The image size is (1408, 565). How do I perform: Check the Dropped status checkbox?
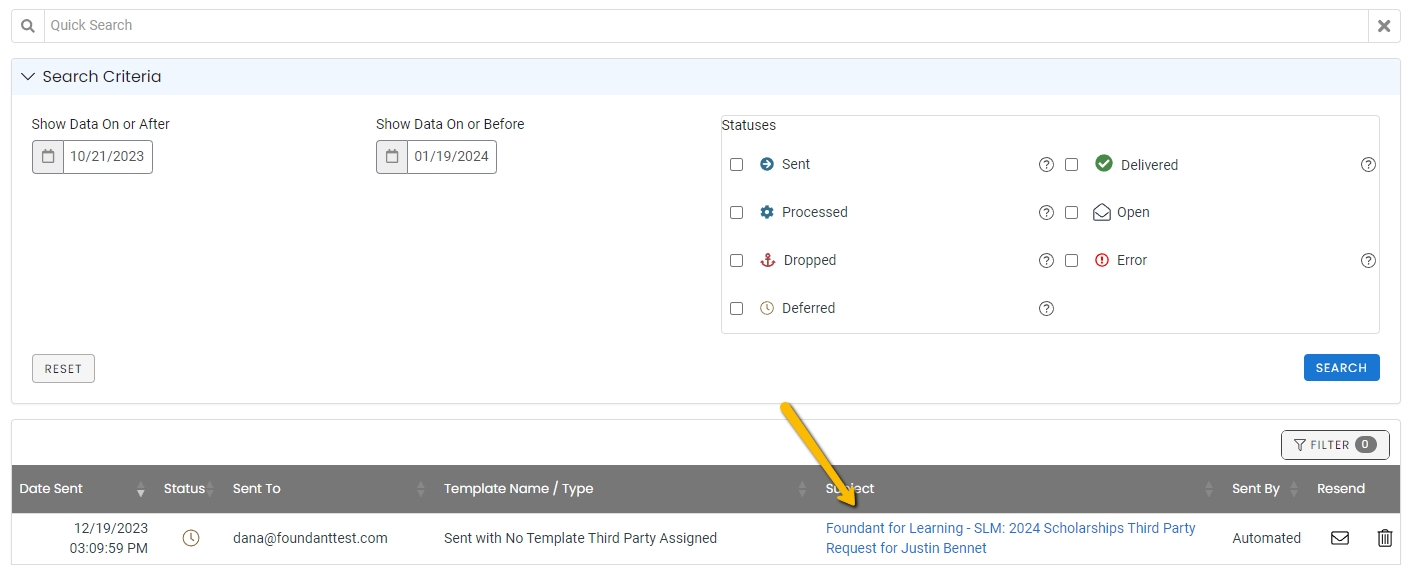[x=737, y=261]
